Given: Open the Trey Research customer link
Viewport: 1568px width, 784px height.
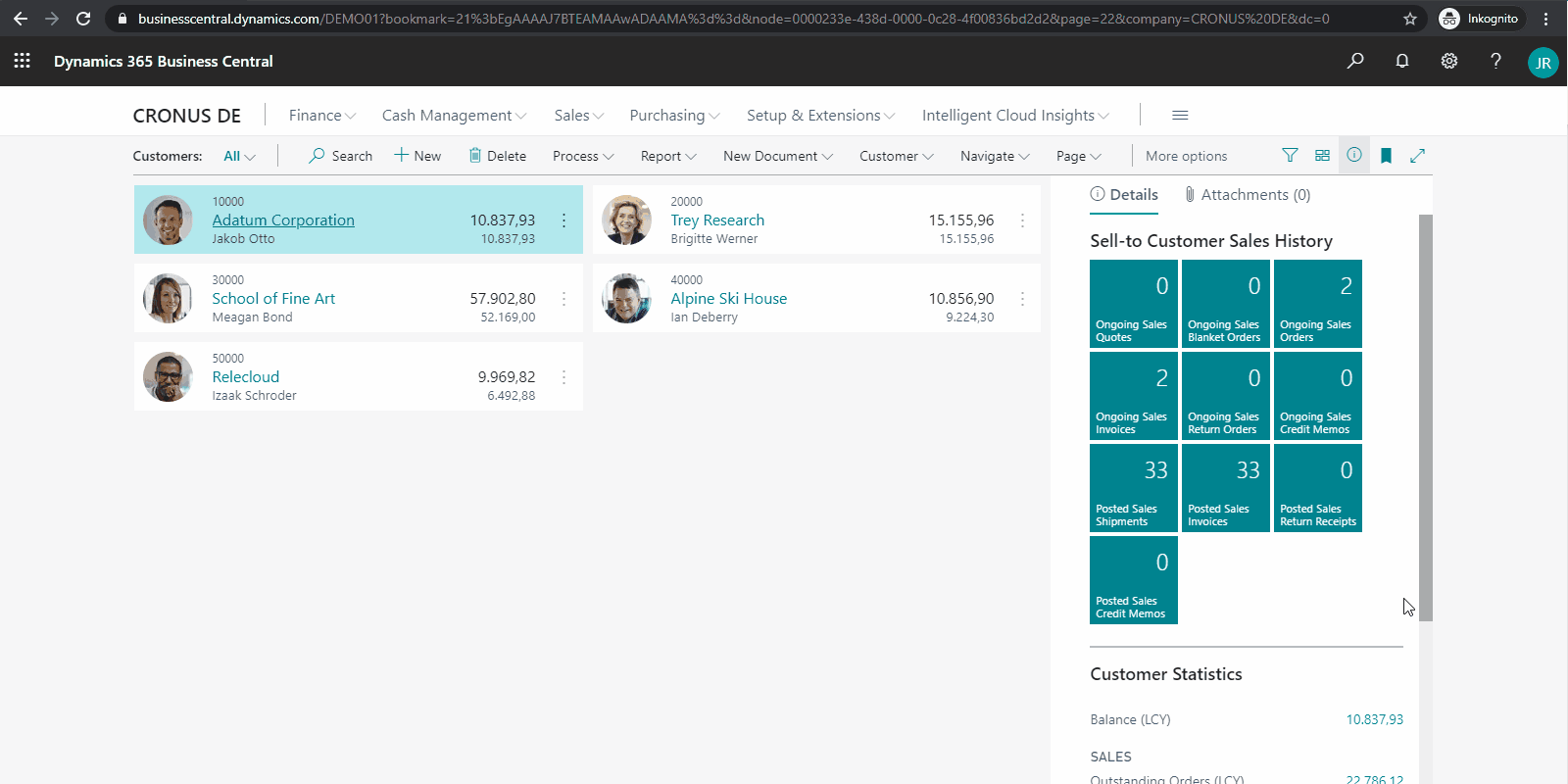Looking at the screenshot, I should (717, 220).
